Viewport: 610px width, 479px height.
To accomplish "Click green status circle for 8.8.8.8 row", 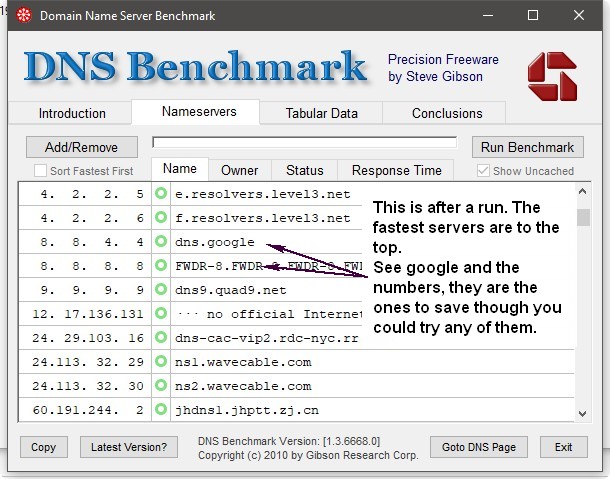I will (161, 265).
